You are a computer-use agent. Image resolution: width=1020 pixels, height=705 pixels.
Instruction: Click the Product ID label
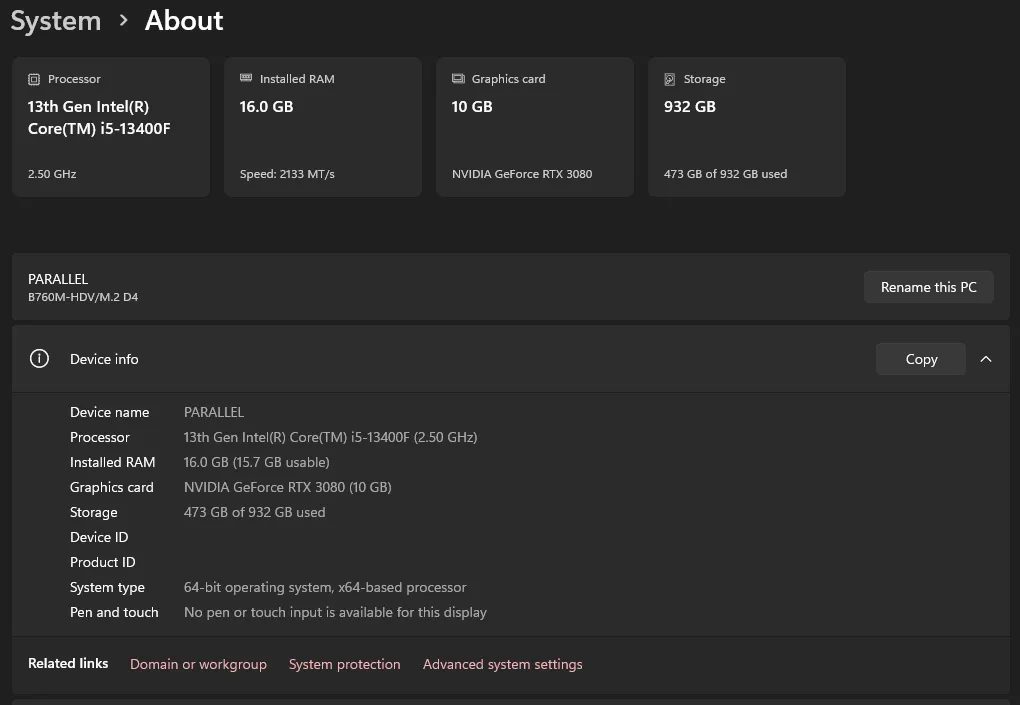tap(102, 562)
